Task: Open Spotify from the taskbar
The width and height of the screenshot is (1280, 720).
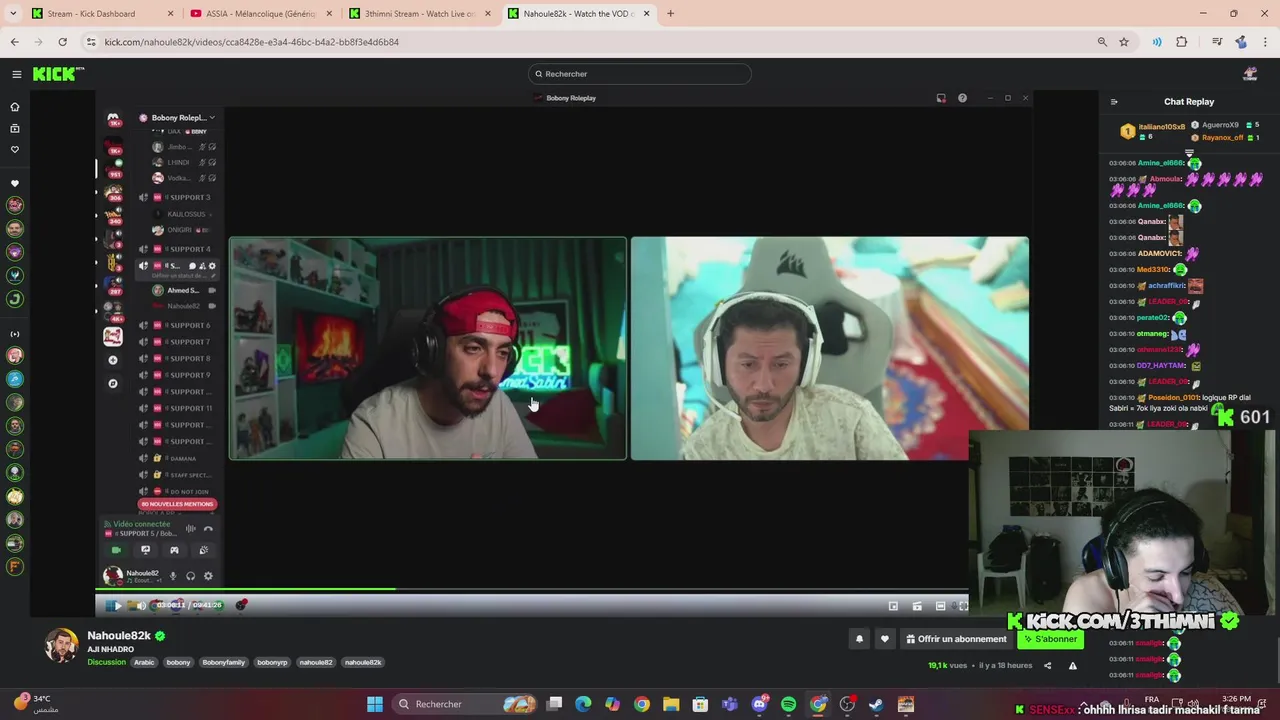Action: [x=789, y=704]
